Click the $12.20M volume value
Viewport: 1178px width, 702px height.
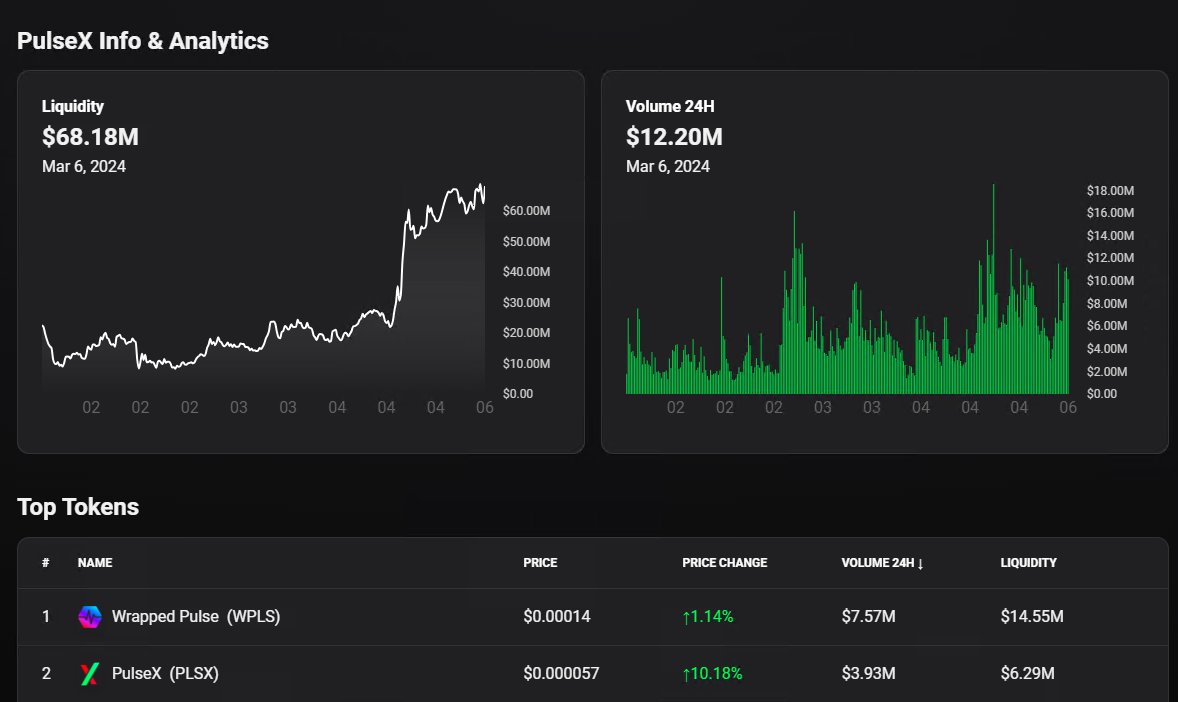(x=674, y=137)
